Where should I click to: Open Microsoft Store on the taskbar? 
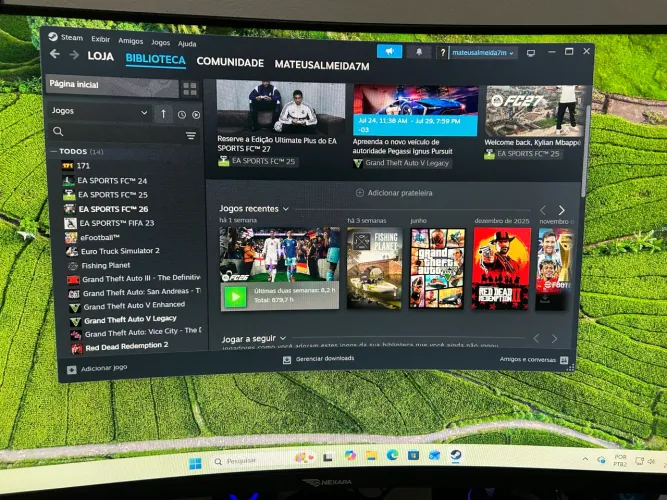(413, 455)
